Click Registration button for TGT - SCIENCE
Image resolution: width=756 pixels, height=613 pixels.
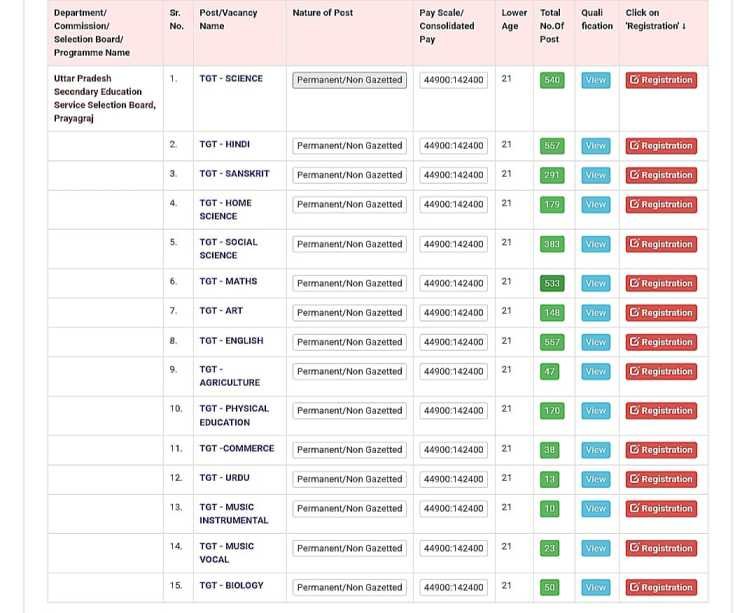point(661,80)
